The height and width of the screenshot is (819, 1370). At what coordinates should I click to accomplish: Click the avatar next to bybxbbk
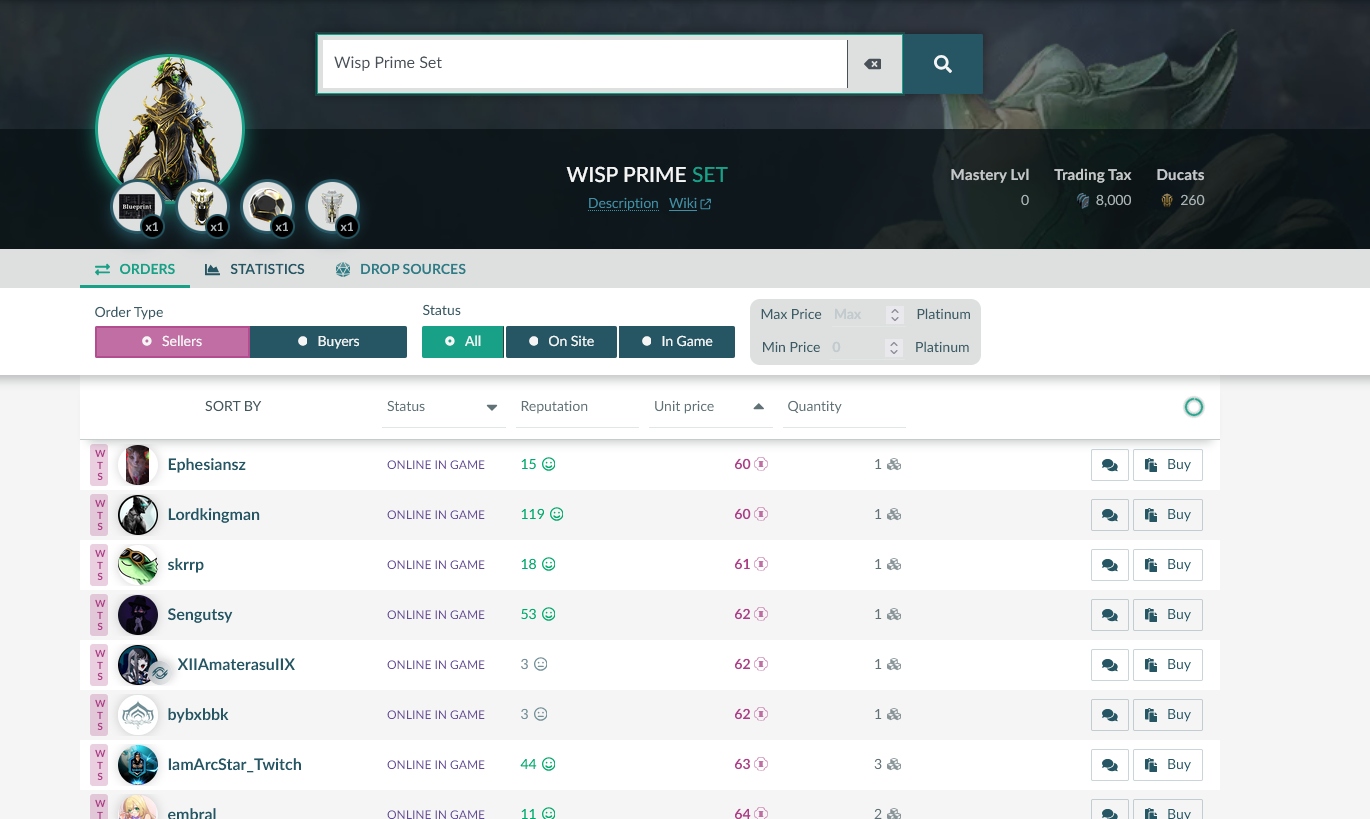point(138,715)
